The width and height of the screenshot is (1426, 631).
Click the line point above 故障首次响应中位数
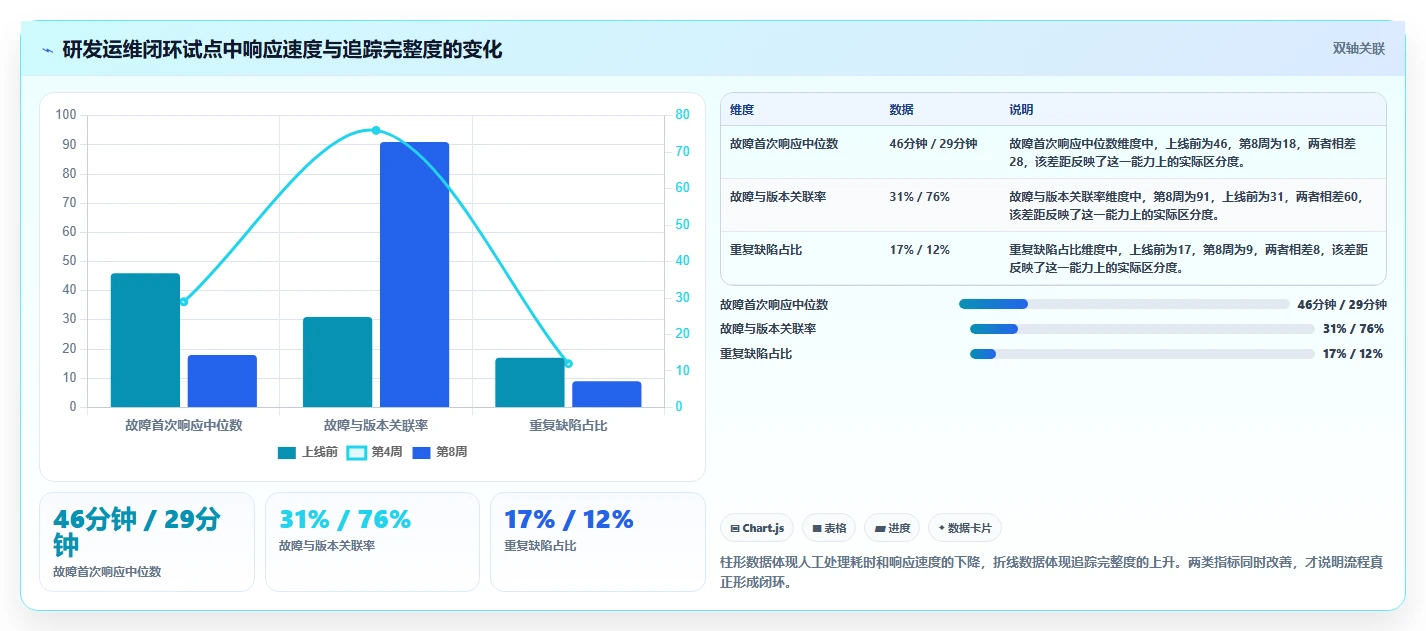[x=184, y=301]
